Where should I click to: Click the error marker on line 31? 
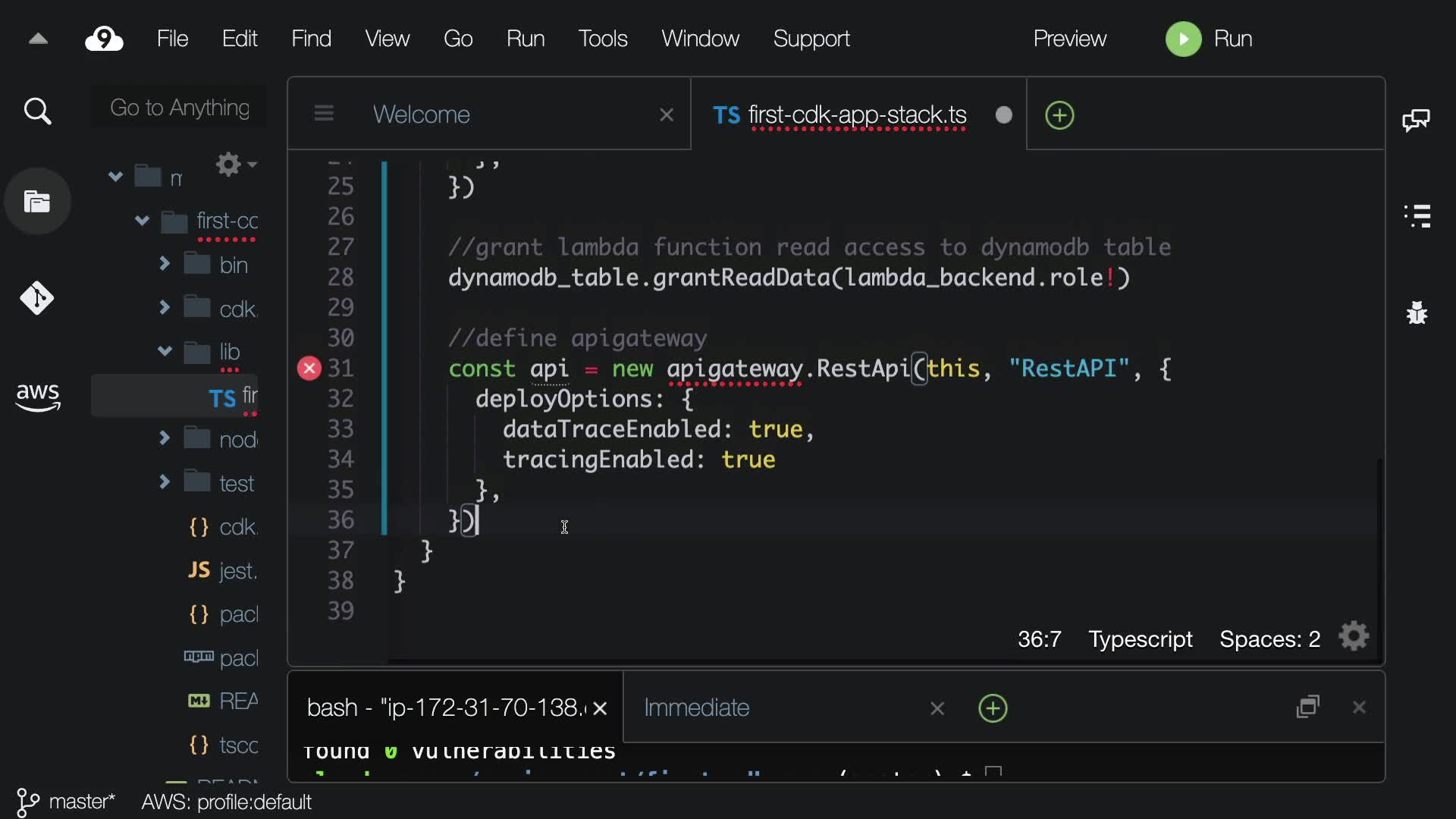click(309, 369)
